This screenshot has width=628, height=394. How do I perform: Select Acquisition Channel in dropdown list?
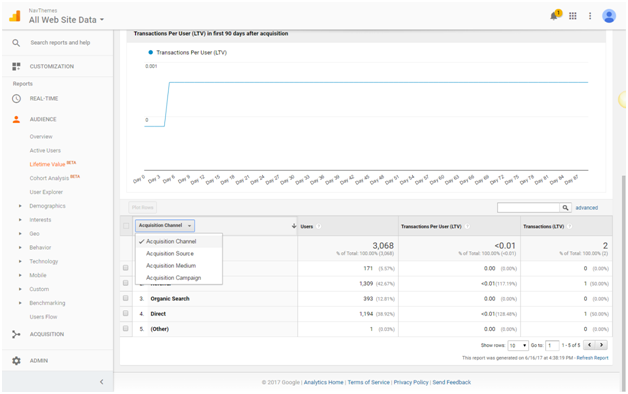(179, 241)
